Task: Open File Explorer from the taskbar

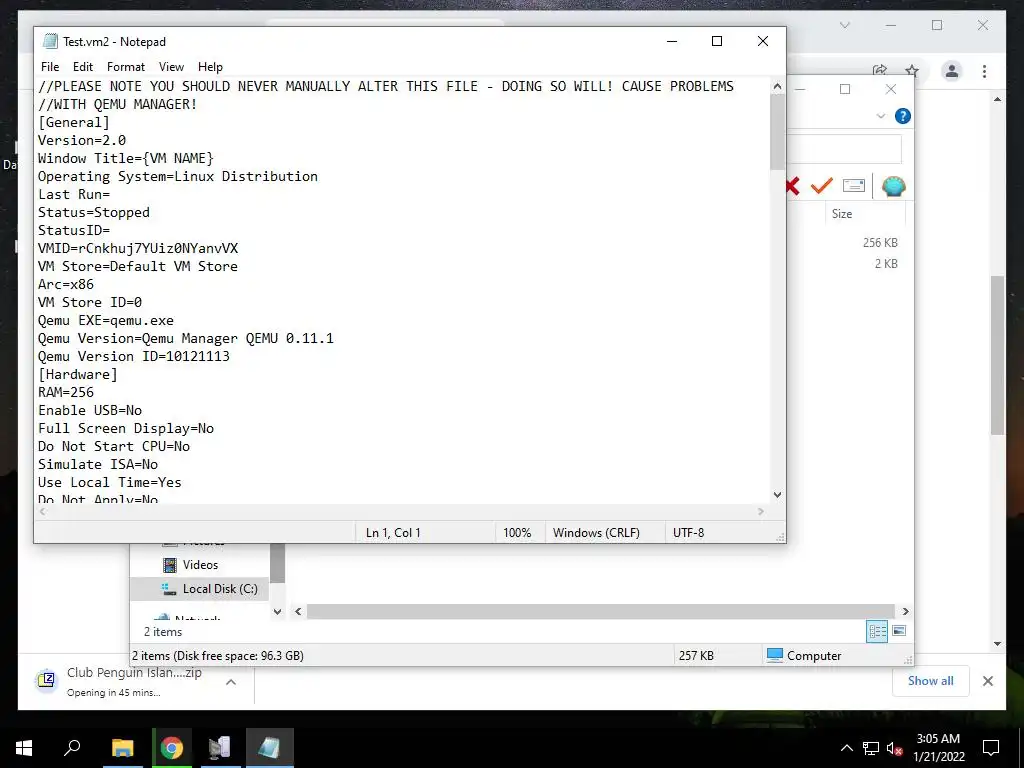Action: pos(122,748)
